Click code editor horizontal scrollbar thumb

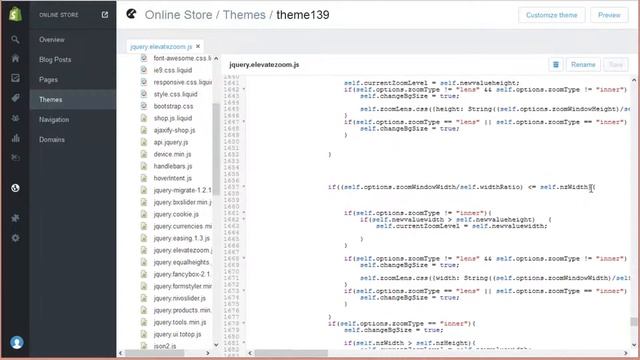pyautogui.click(x=291, y=353)
